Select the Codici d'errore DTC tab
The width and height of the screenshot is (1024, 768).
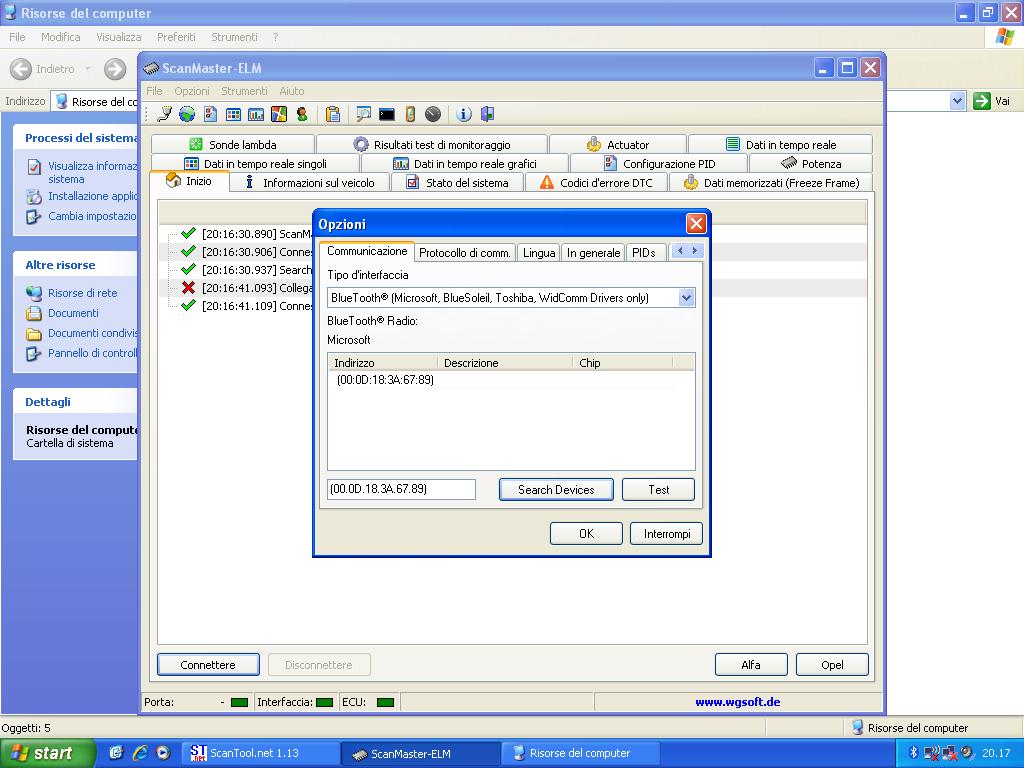[x=596, y=183]
